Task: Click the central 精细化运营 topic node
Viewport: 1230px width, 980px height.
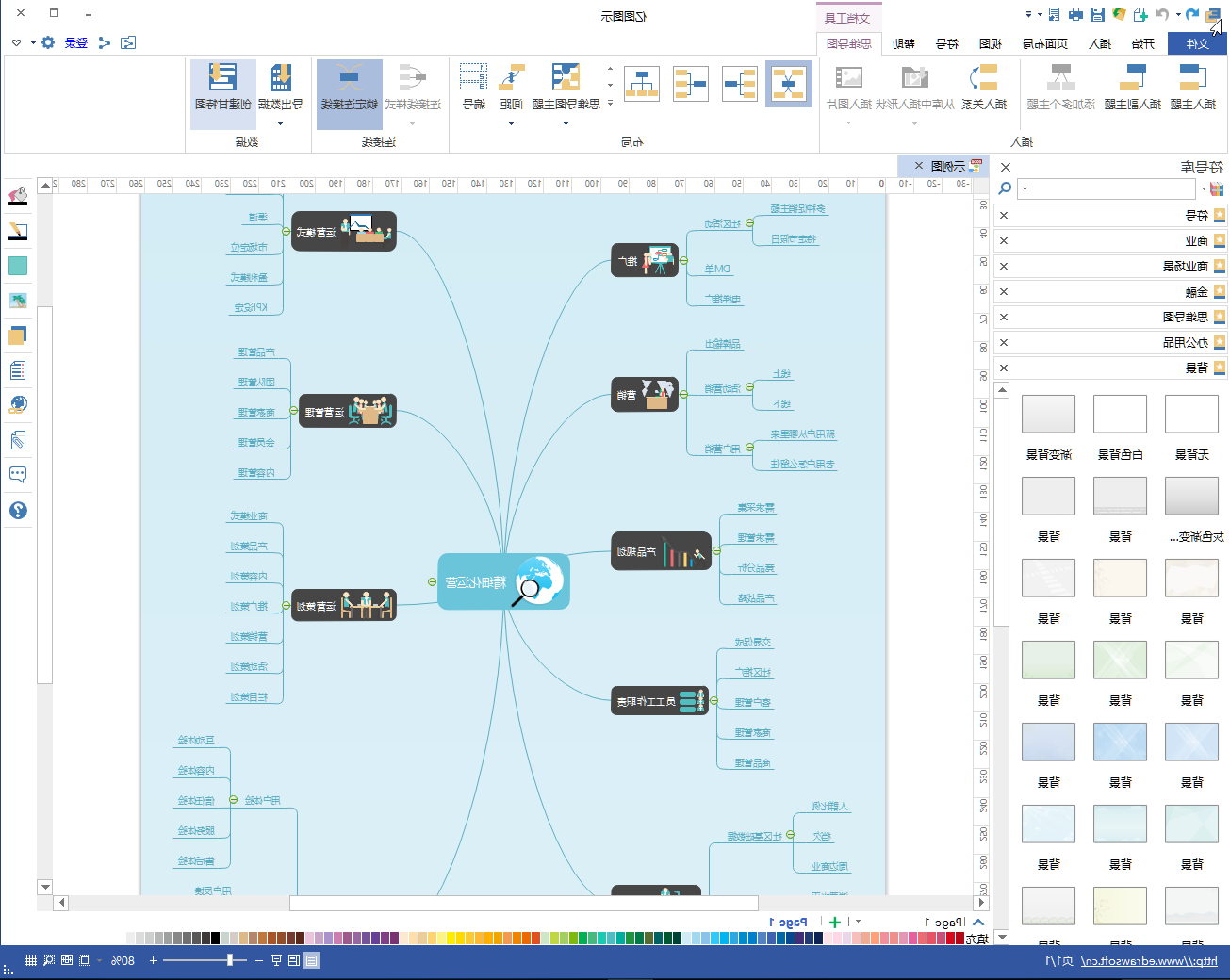Action: (x=504, y=581)
